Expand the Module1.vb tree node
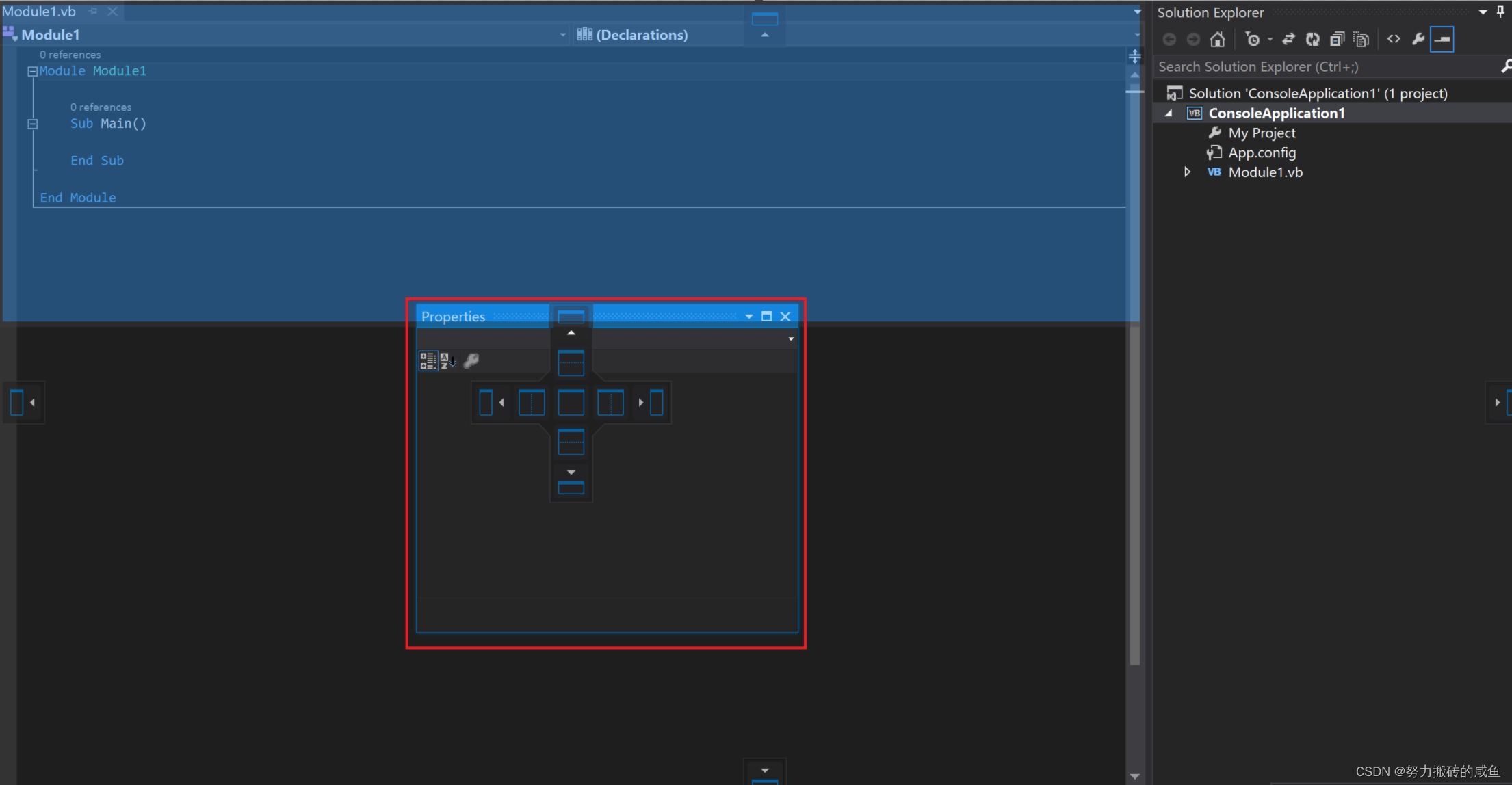This screenshot has height=785, width=1512. pos(1187,172)
